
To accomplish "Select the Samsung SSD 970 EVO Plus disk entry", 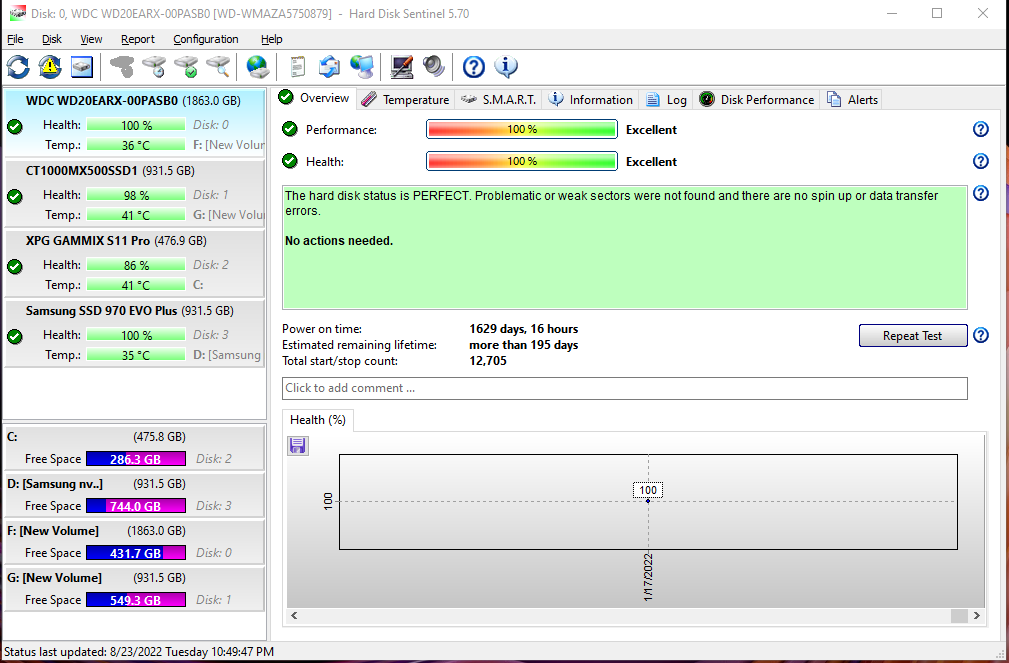I will [134, 333].
